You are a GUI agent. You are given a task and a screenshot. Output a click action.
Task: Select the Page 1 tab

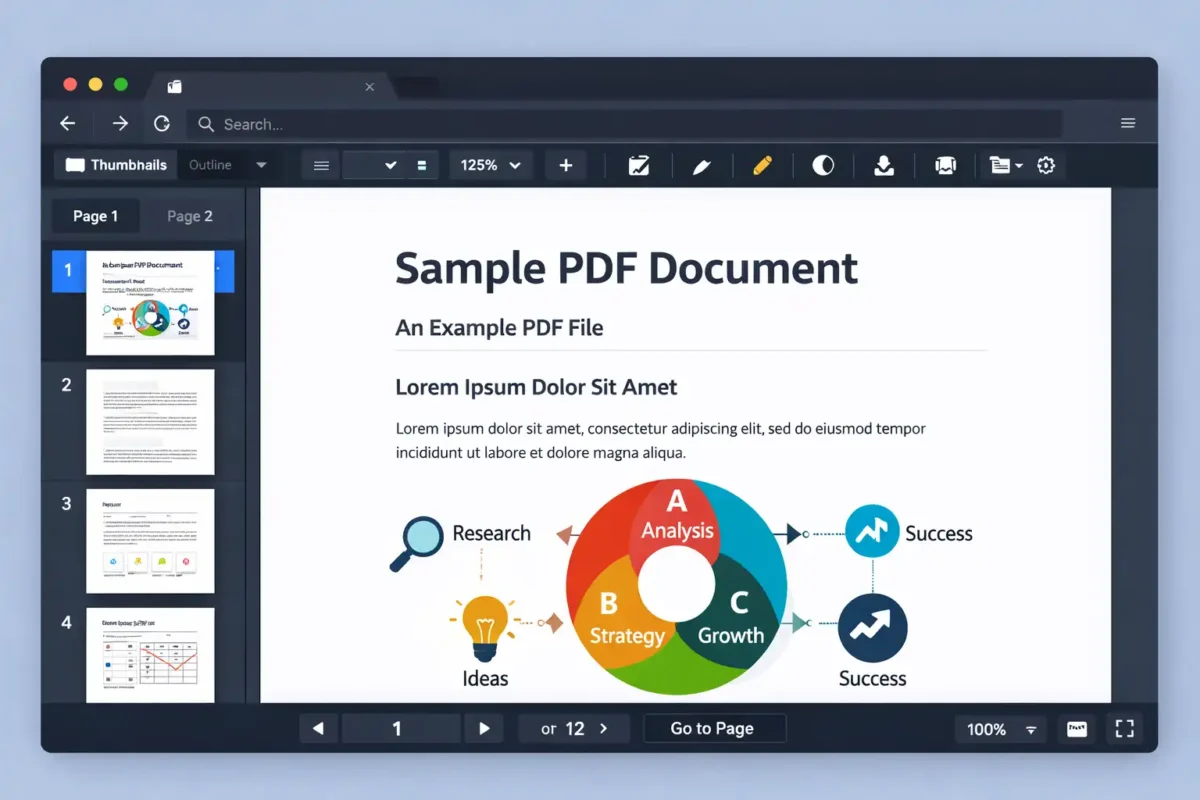tap(95, 215)
